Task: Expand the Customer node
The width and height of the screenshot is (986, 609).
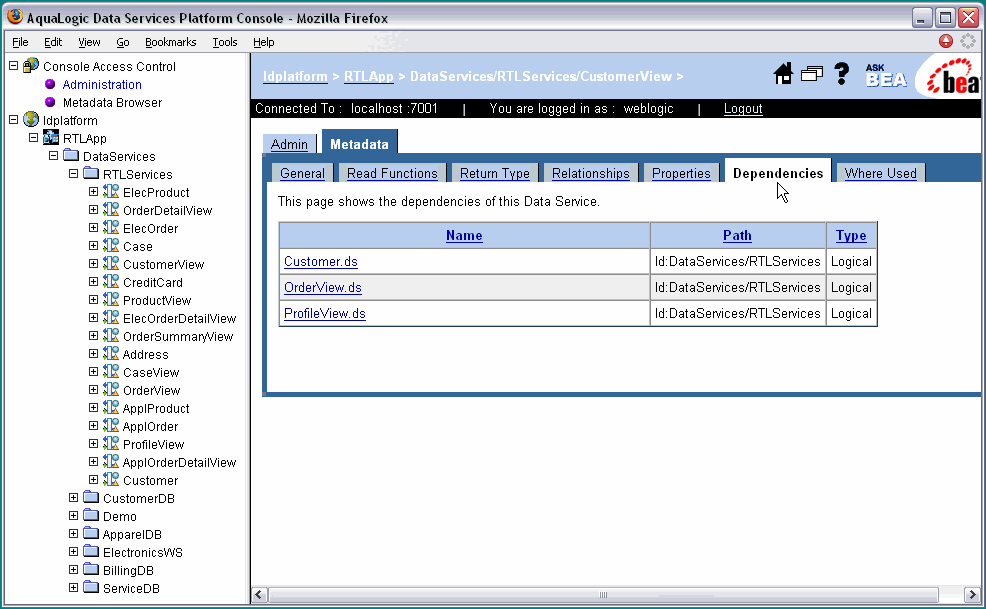Action: click(x=94, y=479)
